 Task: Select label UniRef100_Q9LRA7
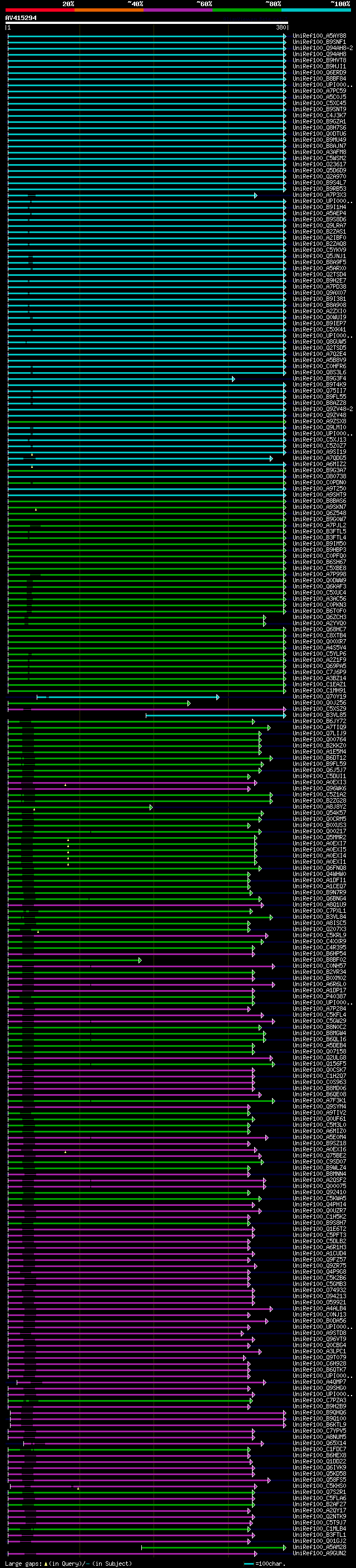click(x=319, y=225)
